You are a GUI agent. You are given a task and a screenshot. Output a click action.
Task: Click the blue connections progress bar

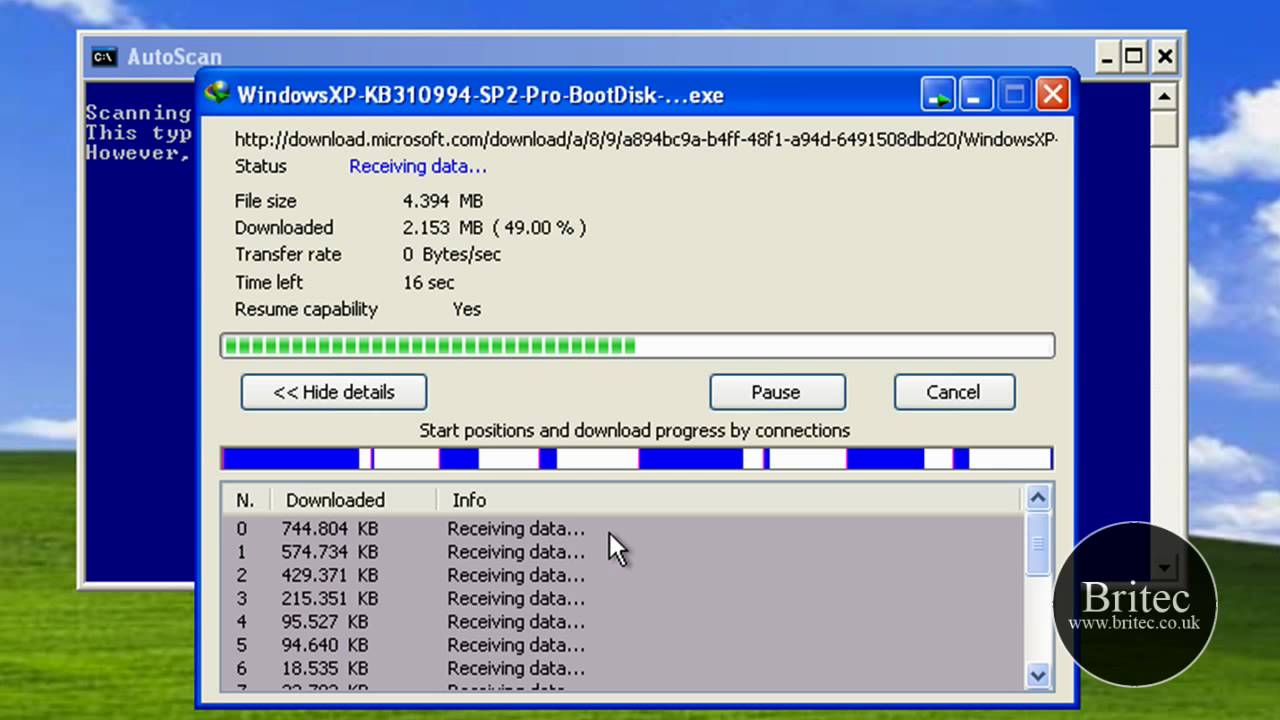click(x=637, y=459)
